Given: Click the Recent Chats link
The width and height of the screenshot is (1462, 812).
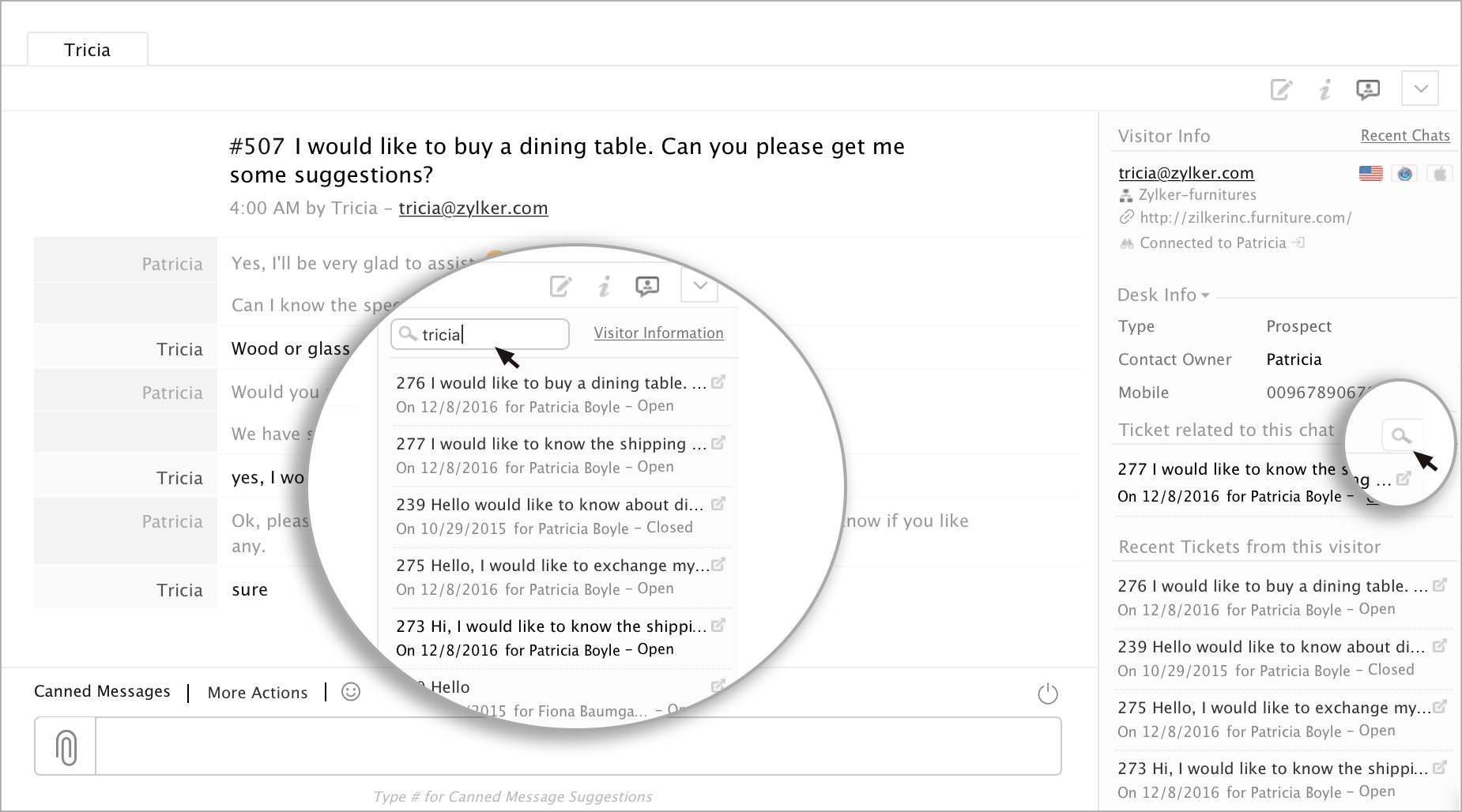Looking at the screenshot, I should (1404, 136).
